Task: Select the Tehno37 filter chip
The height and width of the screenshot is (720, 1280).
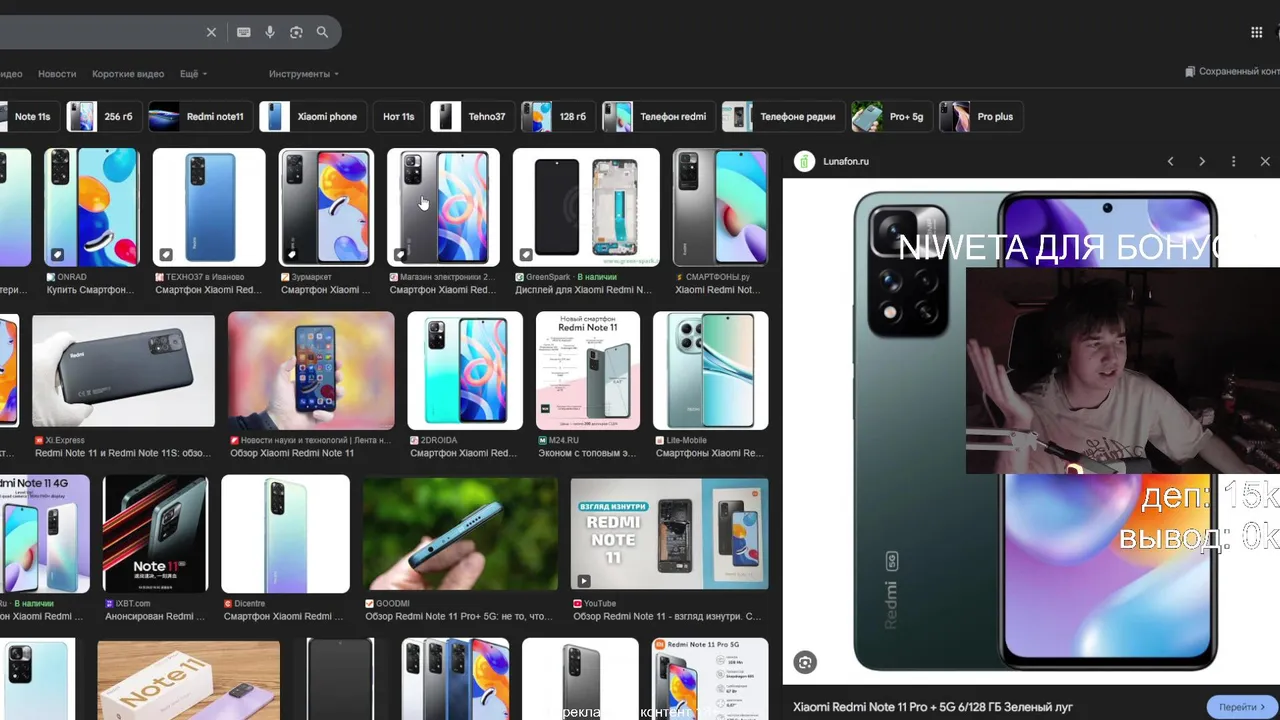Action: 472,116
